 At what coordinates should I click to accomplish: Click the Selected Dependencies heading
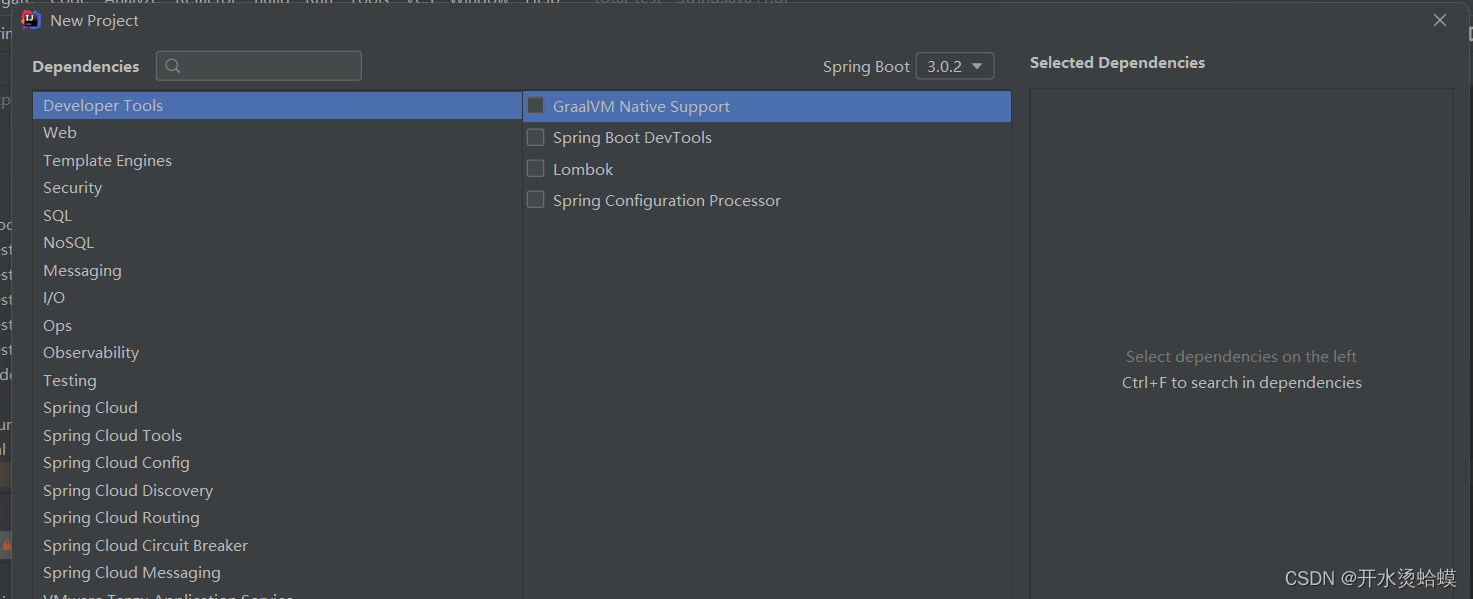pos(1117,62)
